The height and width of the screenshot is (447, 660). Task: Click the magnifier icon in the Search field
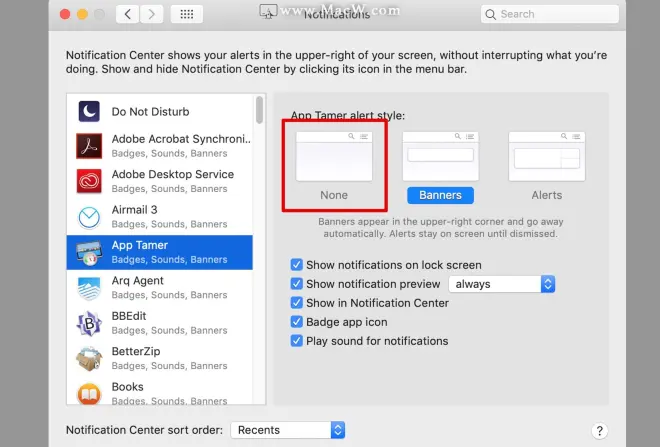pos(490,14)
